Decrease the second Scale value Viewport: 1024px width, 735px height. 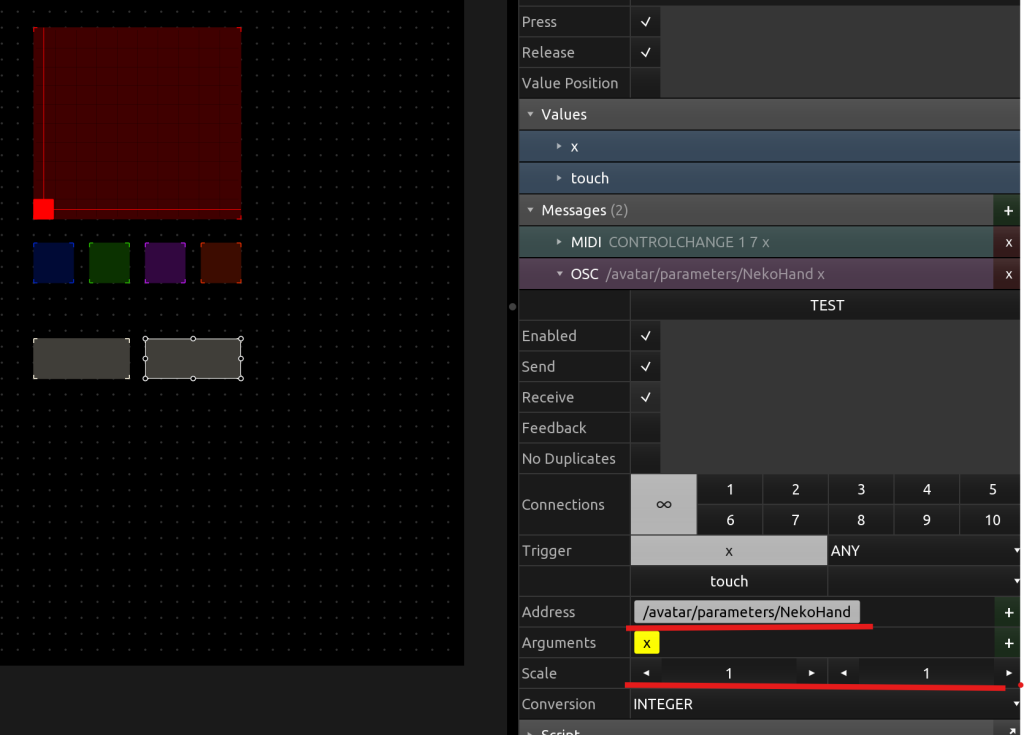tap(844, 674)
